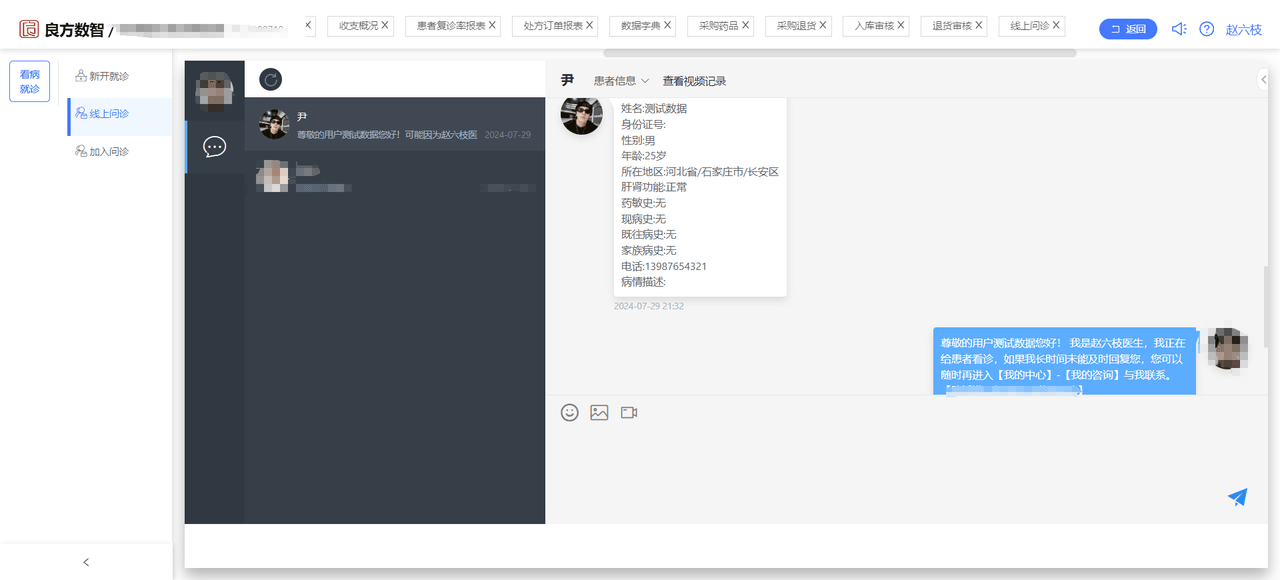The height and width of the screenshot is (580, 1280).
Task: Switch to the 入库审核 tab
Action: tap(874, 26)
